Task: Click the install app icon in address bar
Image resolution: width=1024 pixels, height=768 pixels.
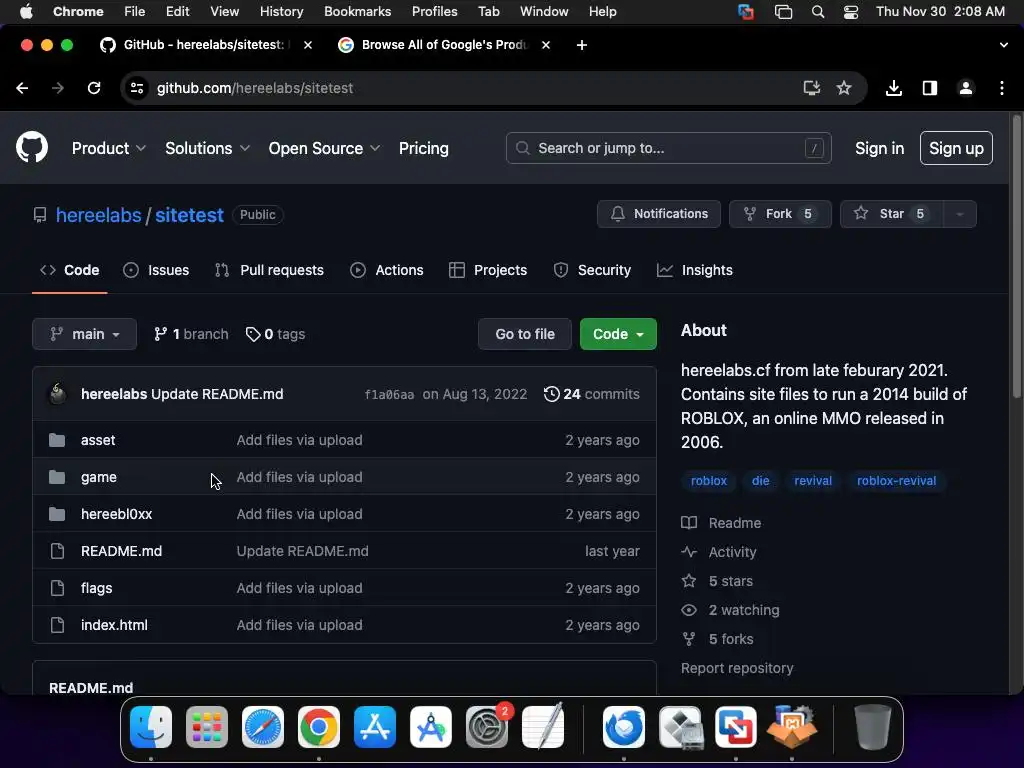Action: pos(811,88)
